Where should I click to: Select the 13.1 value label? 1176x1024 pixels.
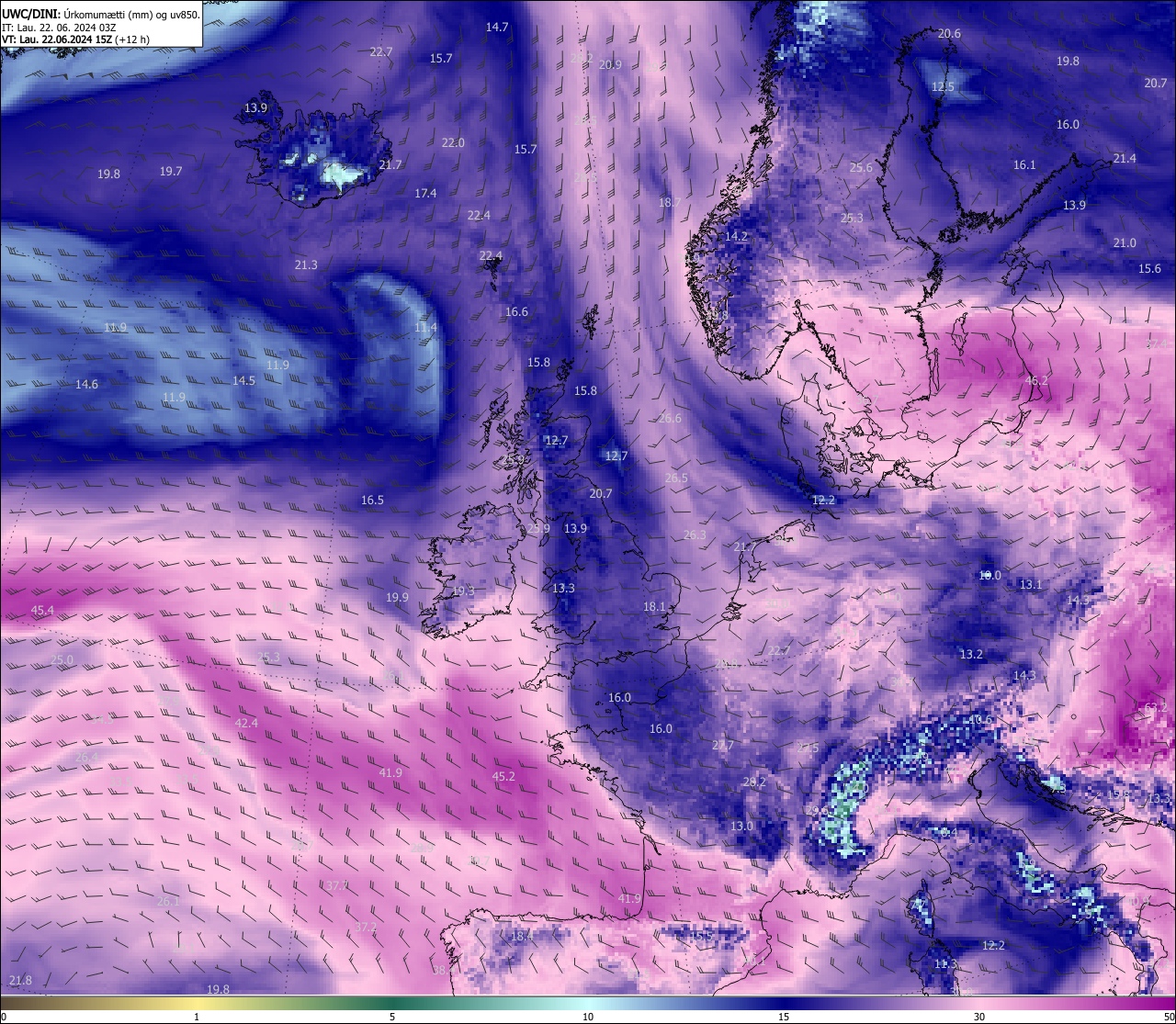tap(1031, 585)
